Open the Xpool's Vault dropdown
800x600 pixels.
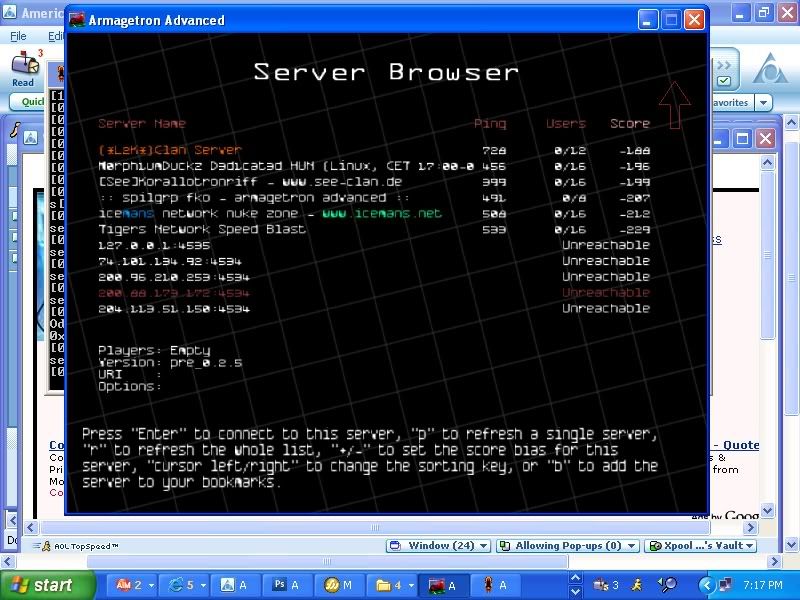[x=701, y=545]
